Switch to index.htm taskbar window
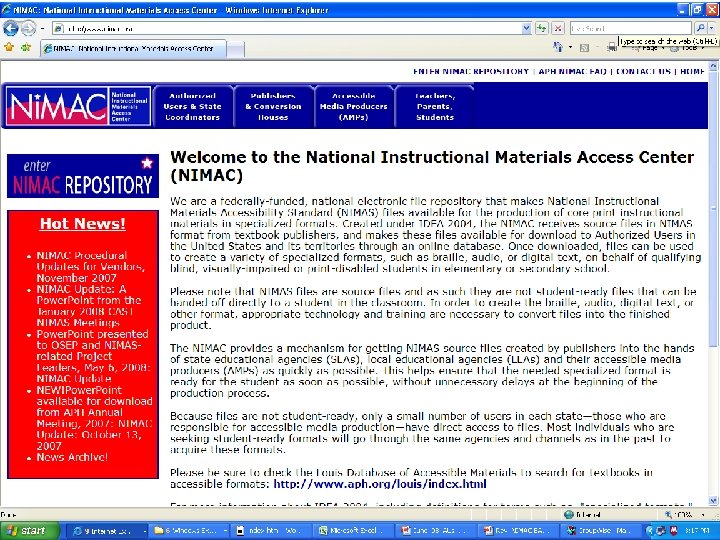 pyautogui.click(x=272, y=531)
